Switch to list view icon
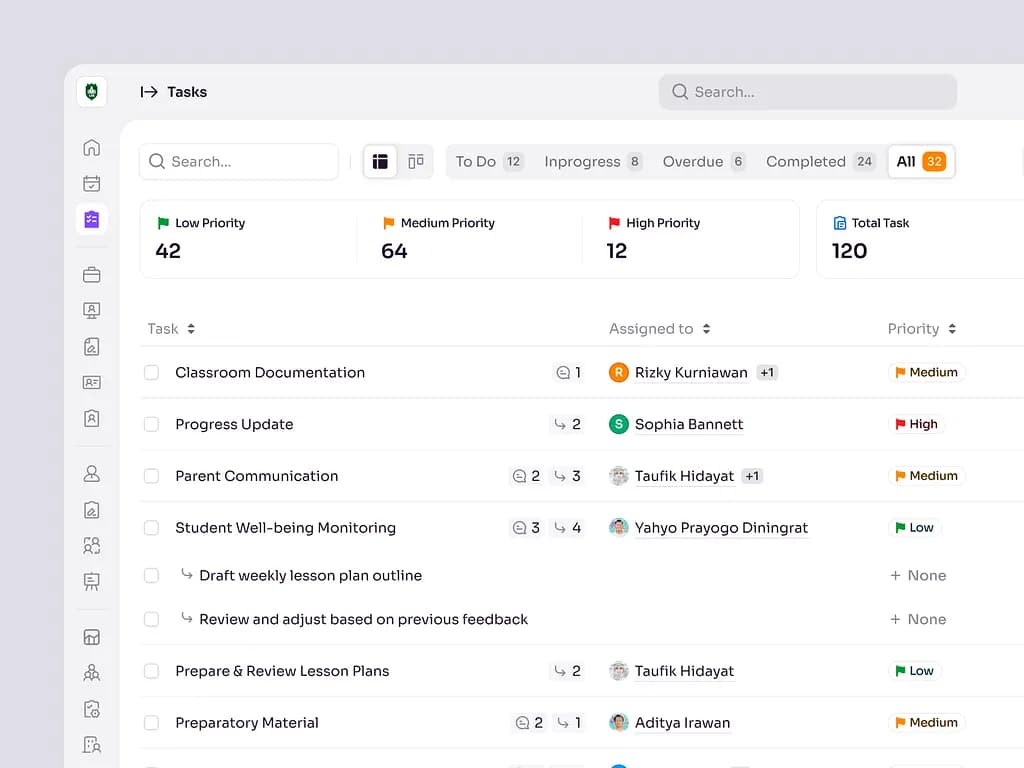The image size is (1024, 768). pyautogui.click(x=380, y=161)
